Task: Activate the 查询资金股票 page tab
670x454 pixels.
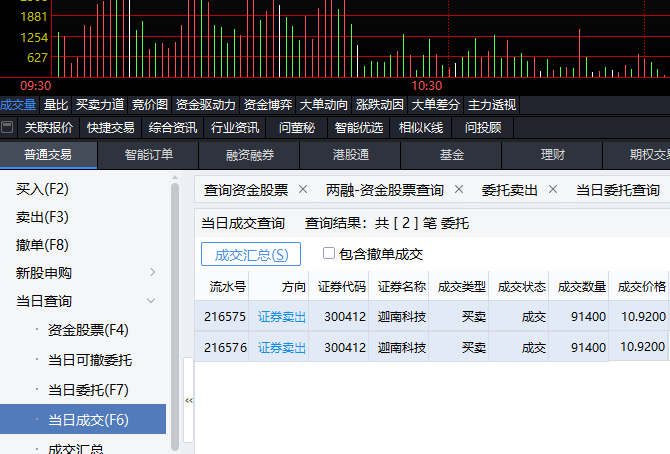Action: point(246,190)
